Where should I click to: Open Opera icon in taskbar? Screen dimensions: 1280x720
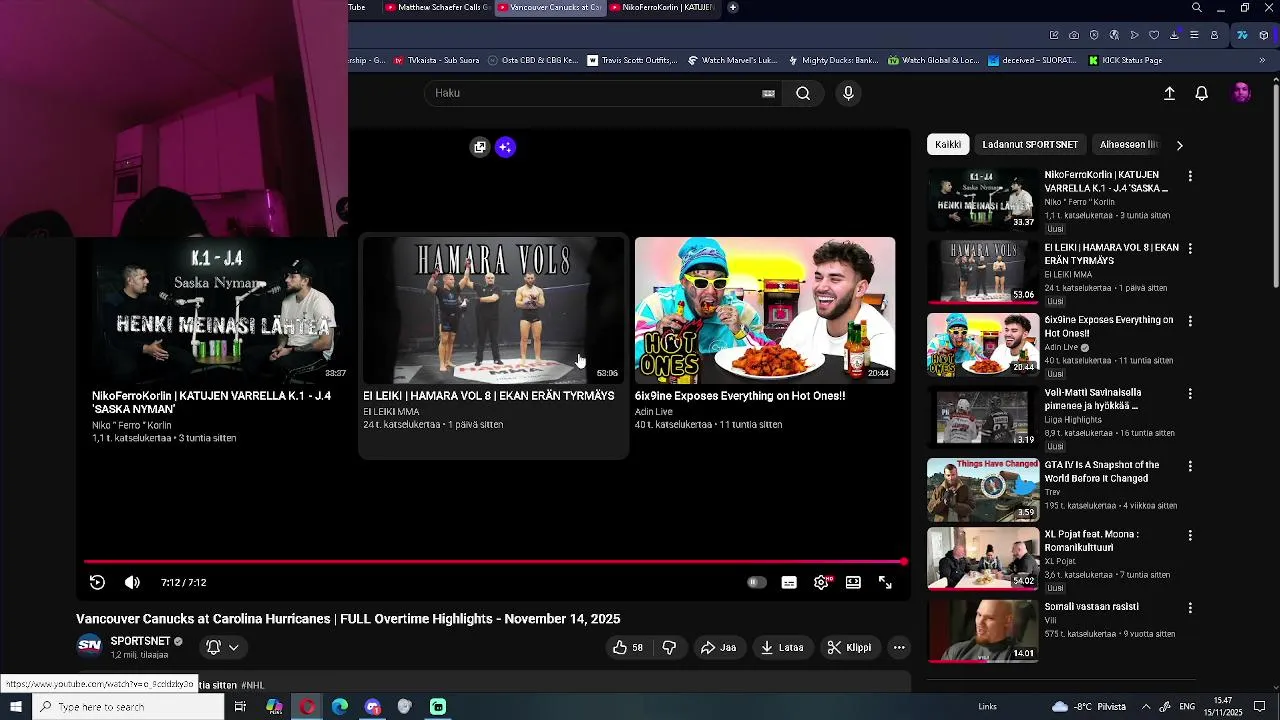point(307,707)
